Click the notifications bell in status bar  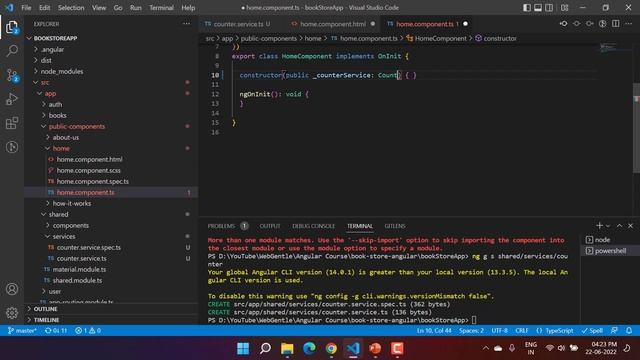tap(629, 331)
